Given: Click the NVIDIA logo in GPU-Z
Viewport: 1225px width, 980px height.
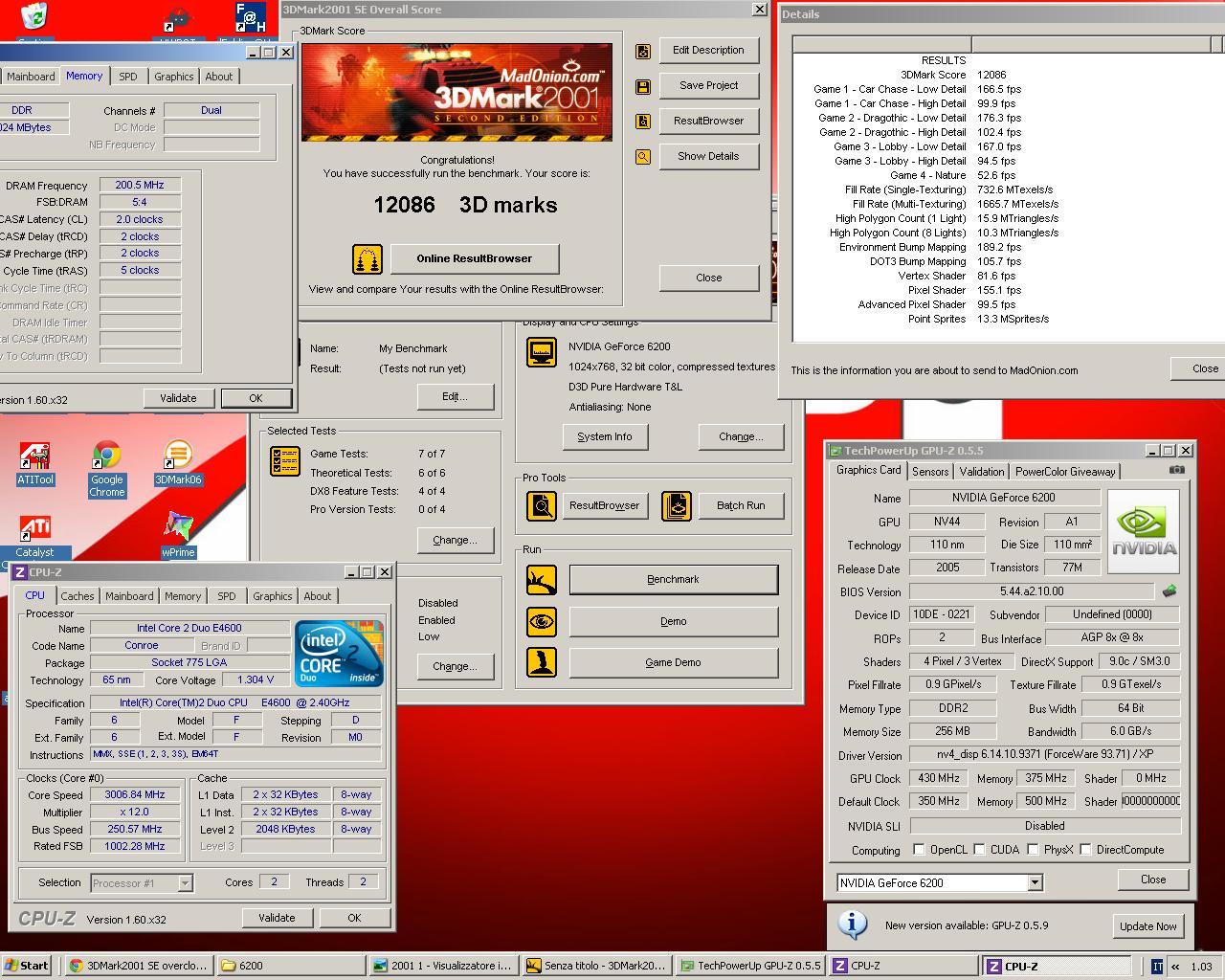Looking at the screenshot, I should [x=1144, y=532].
